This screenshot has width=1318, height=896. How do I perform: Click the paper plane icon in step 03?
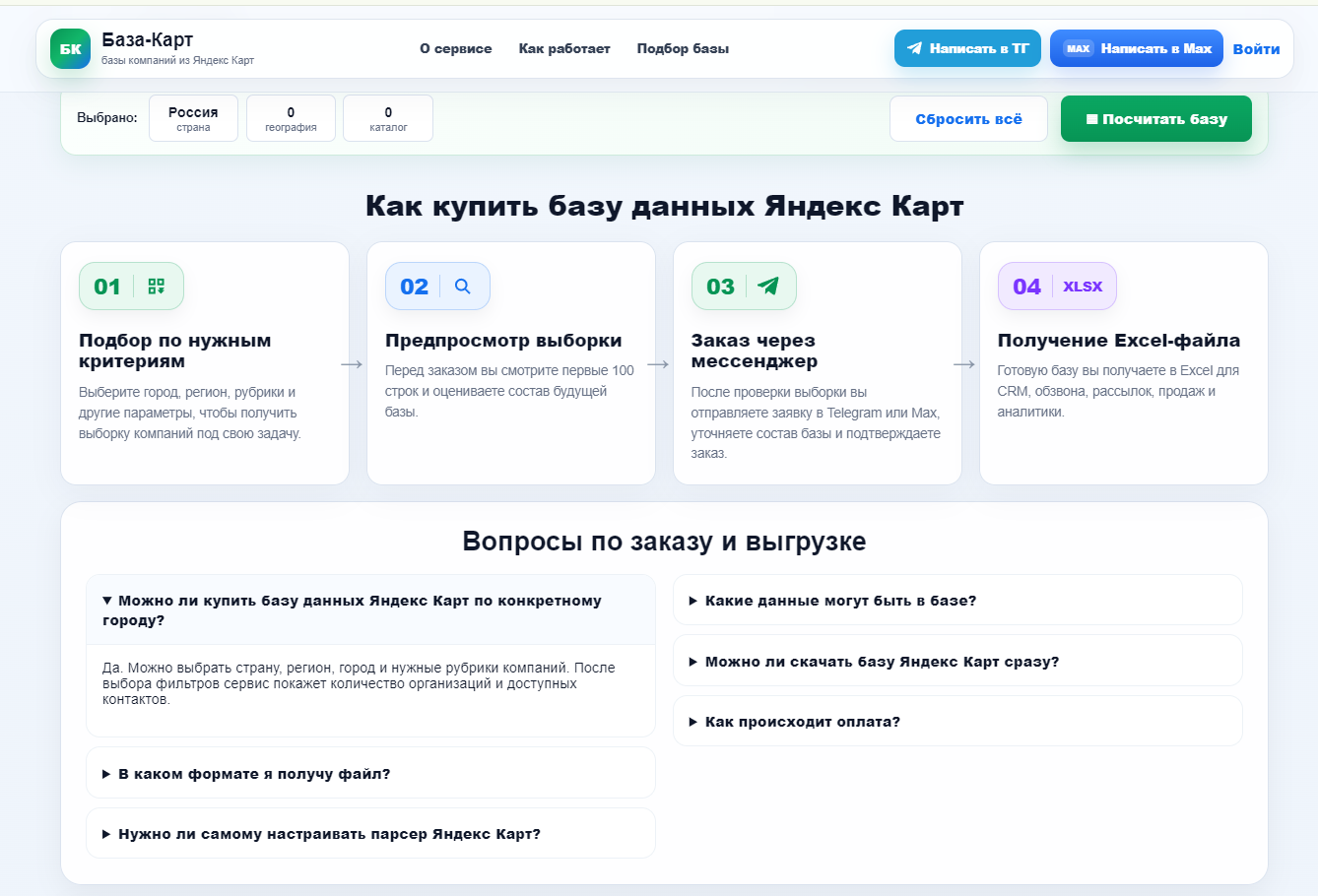pyautogui.click(x=768, y=287)
